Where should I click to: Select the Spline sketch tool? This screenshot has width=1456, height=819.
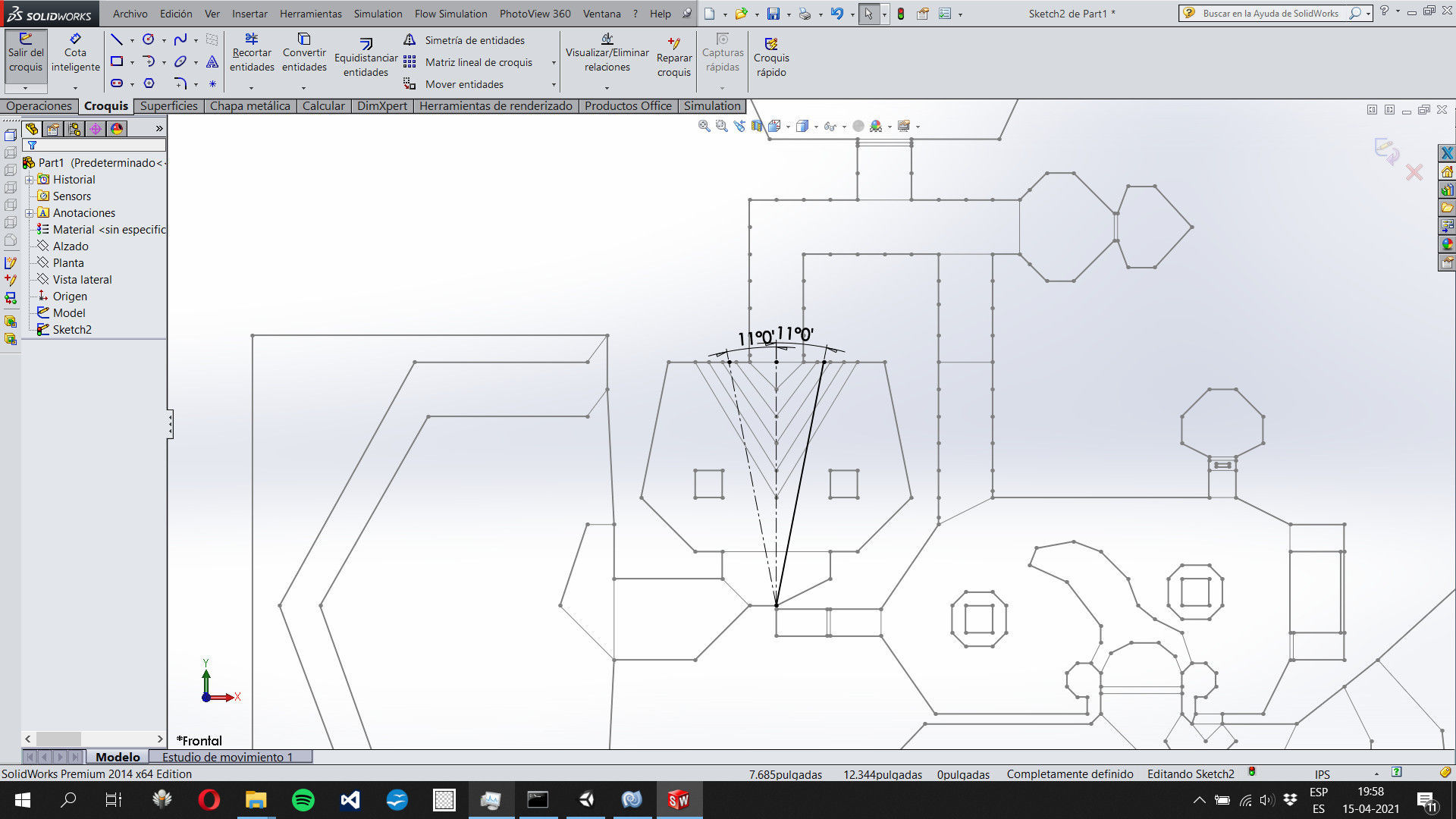pyautogui.click(x=180, y=39)
